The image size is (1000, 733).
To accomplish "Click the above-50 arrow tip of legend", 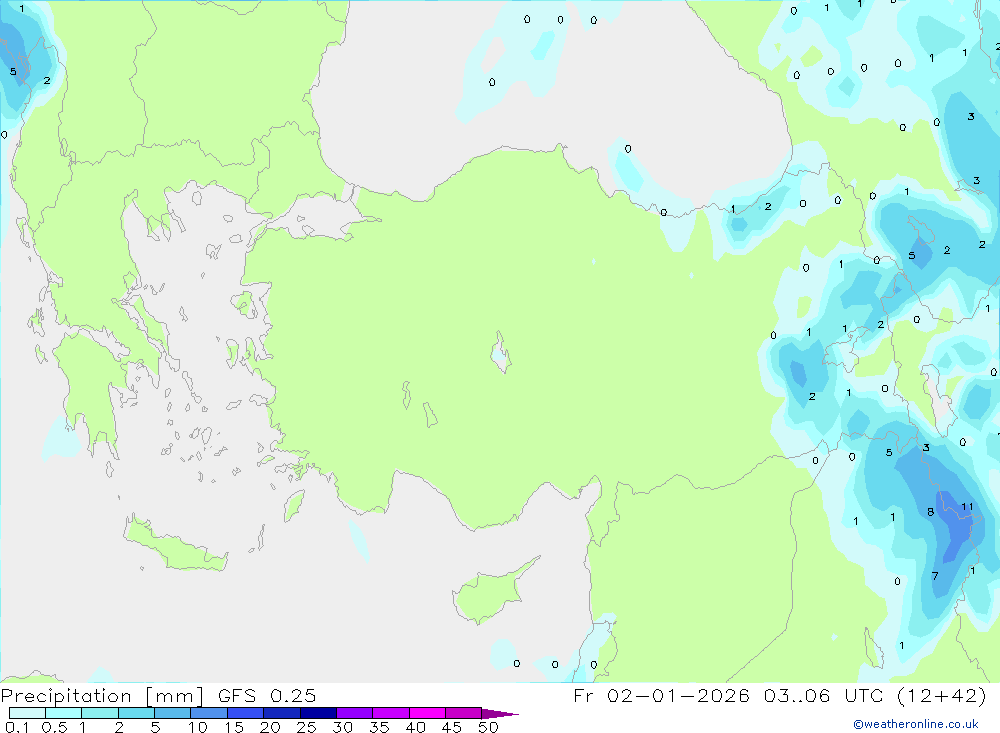I will [x=499, y=714].
